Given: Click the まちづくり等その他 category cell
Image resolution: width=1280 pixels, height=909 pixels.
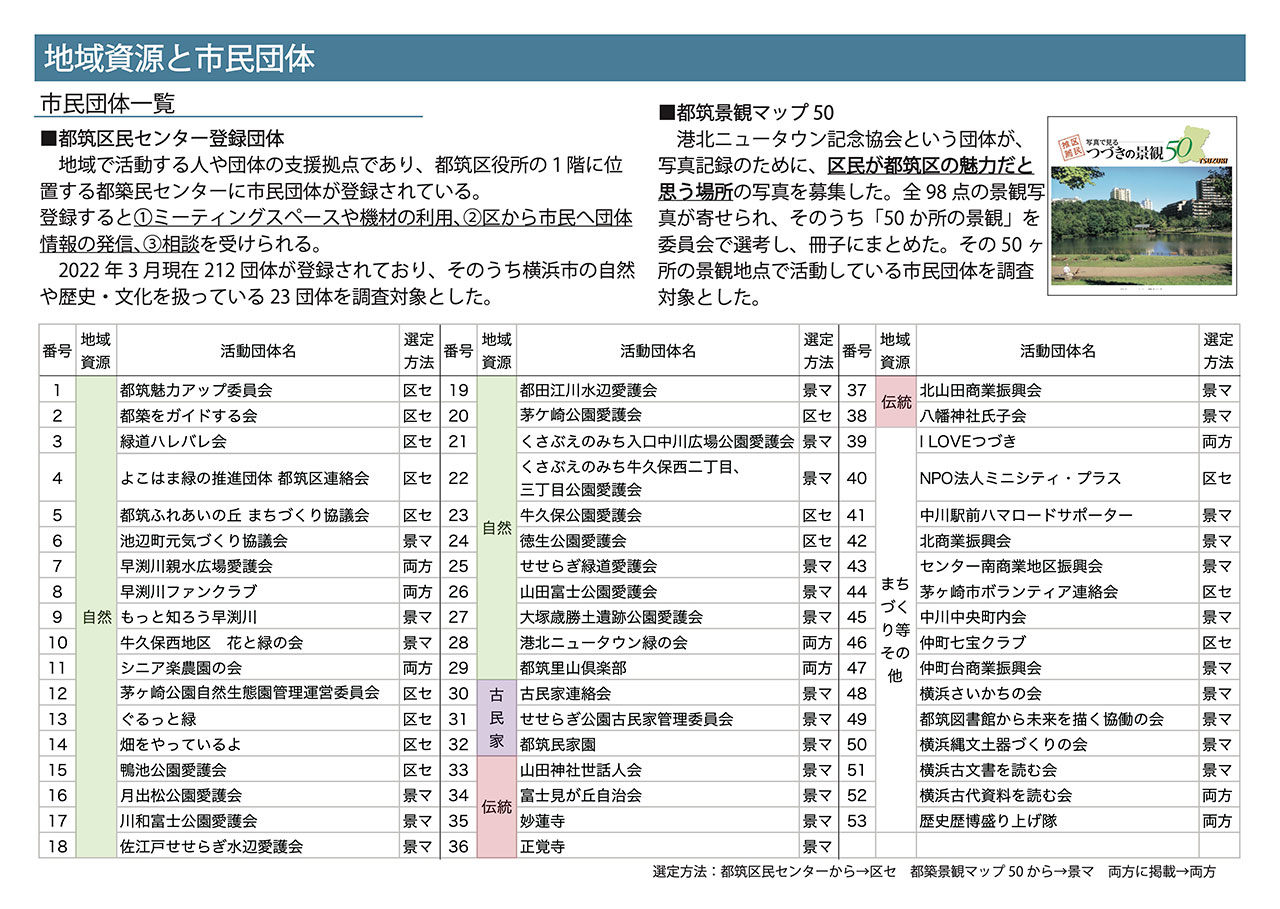Looking at the screenshot, I should coord(895,630).
